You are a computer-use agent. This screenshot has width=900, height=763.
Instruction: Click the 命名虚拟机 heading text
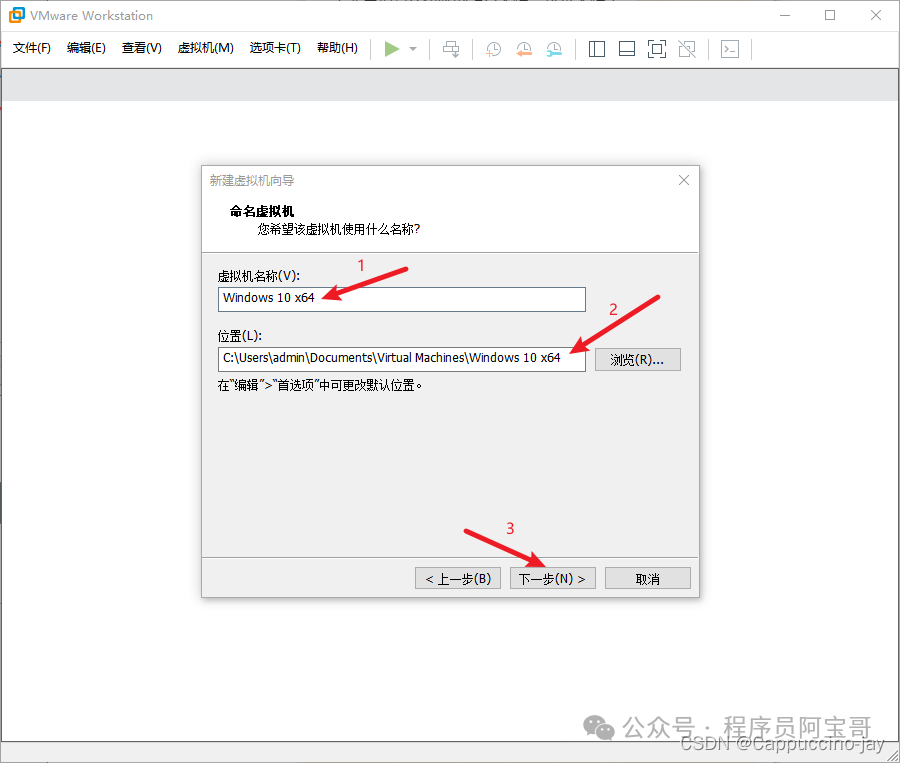tap(262, 211)
